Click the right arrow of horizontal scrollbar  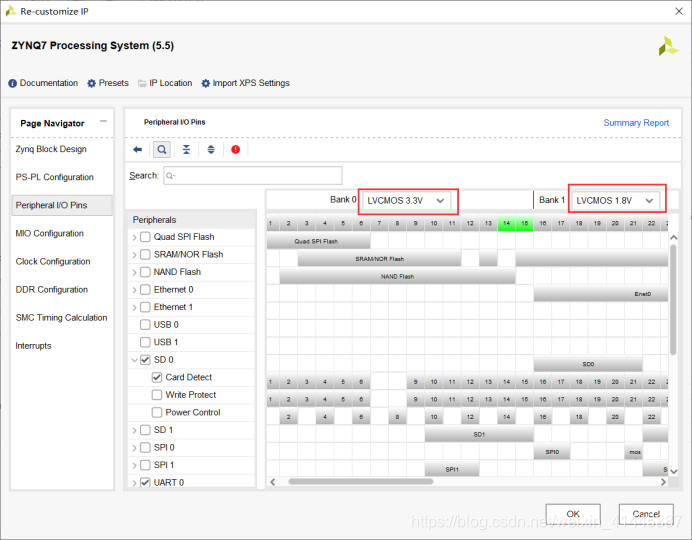[x=663, y=482]
